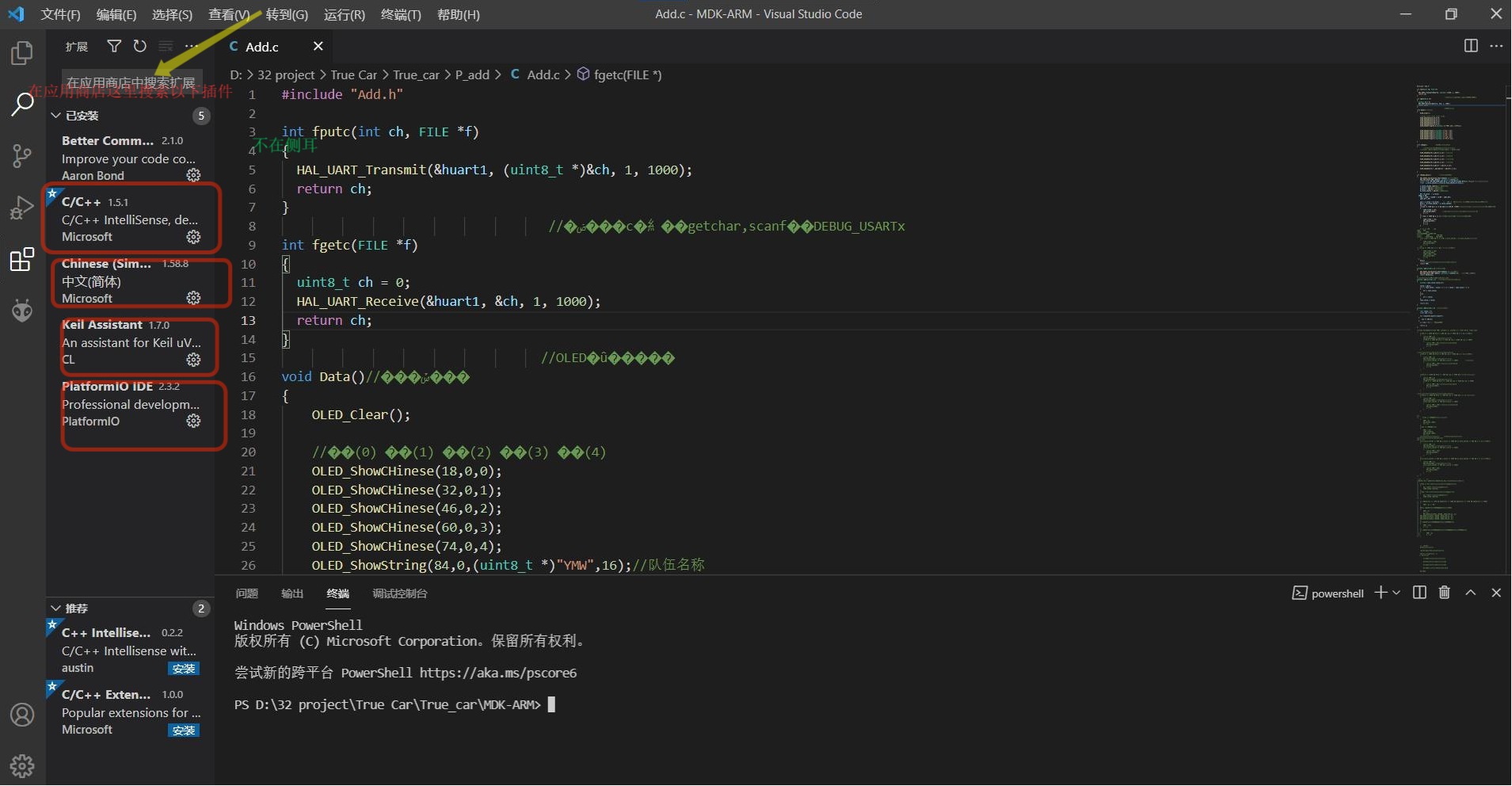
Task: Open the 文件(F) menu
Action: tap(61, 14)
